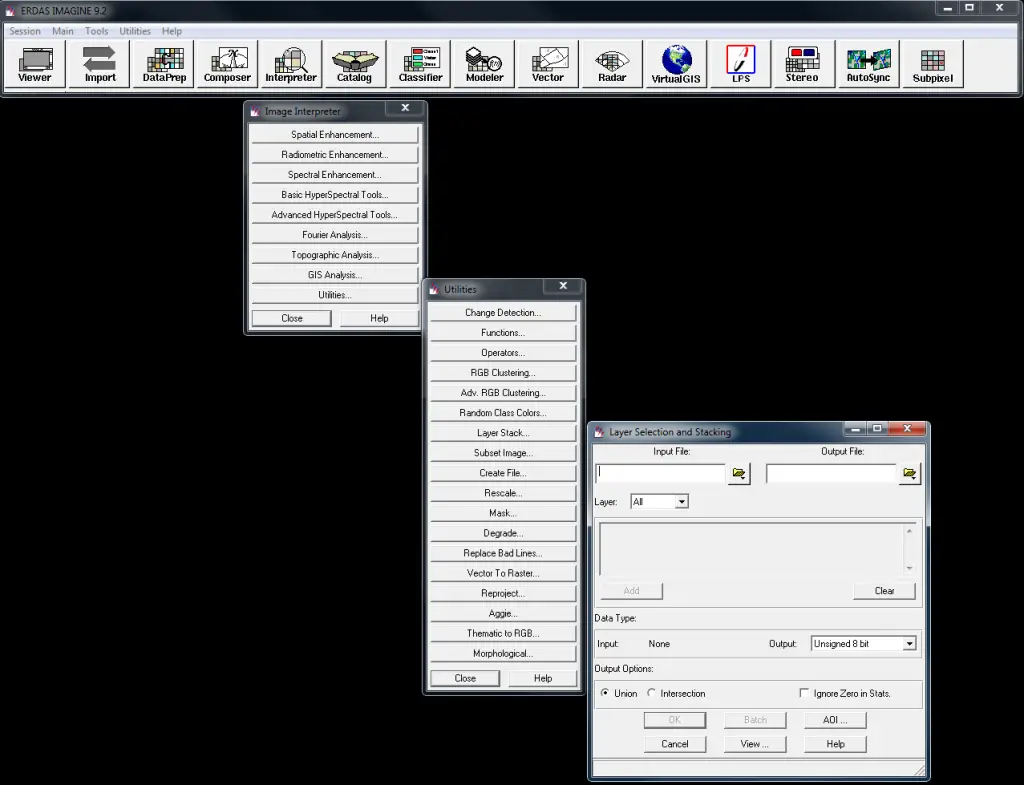Open the Main menu
This screenshot has height=785, width=1024.
63,31
